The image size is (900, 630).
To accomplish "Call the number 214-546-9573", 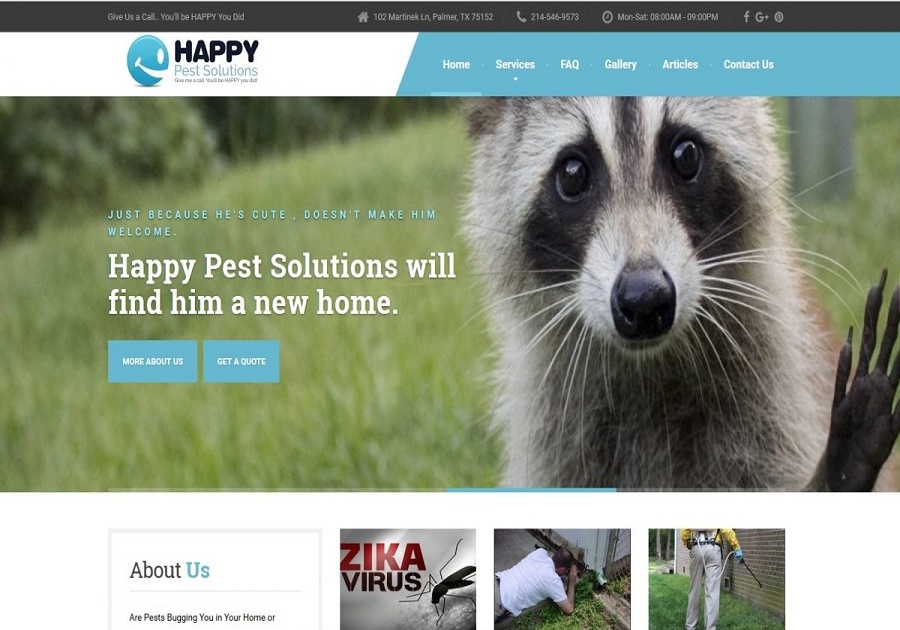I will [x=554, y=17].
